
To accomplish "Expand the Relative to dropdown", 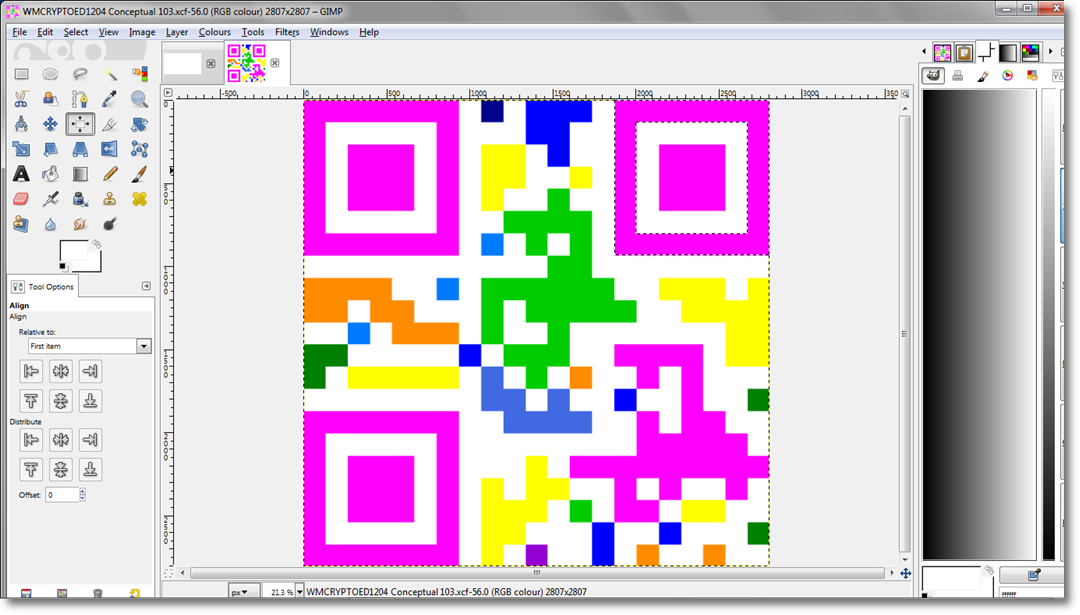I will pyautogui.click(x=143, y=346).
